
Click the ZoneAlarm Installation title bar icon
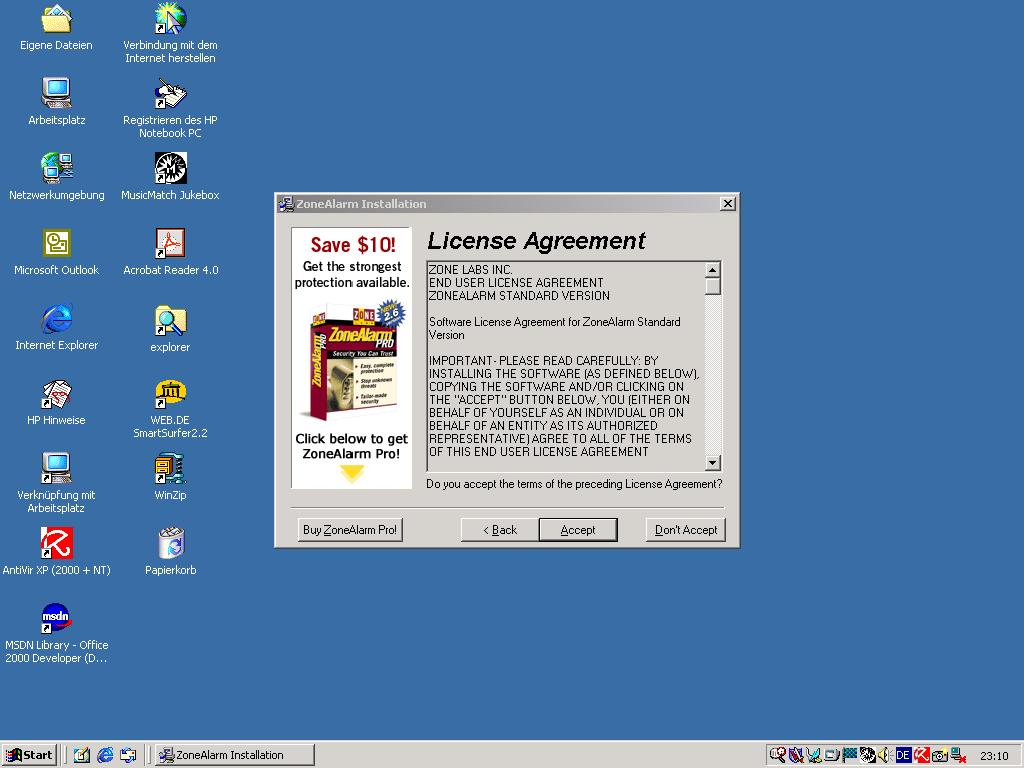(286, 204)
